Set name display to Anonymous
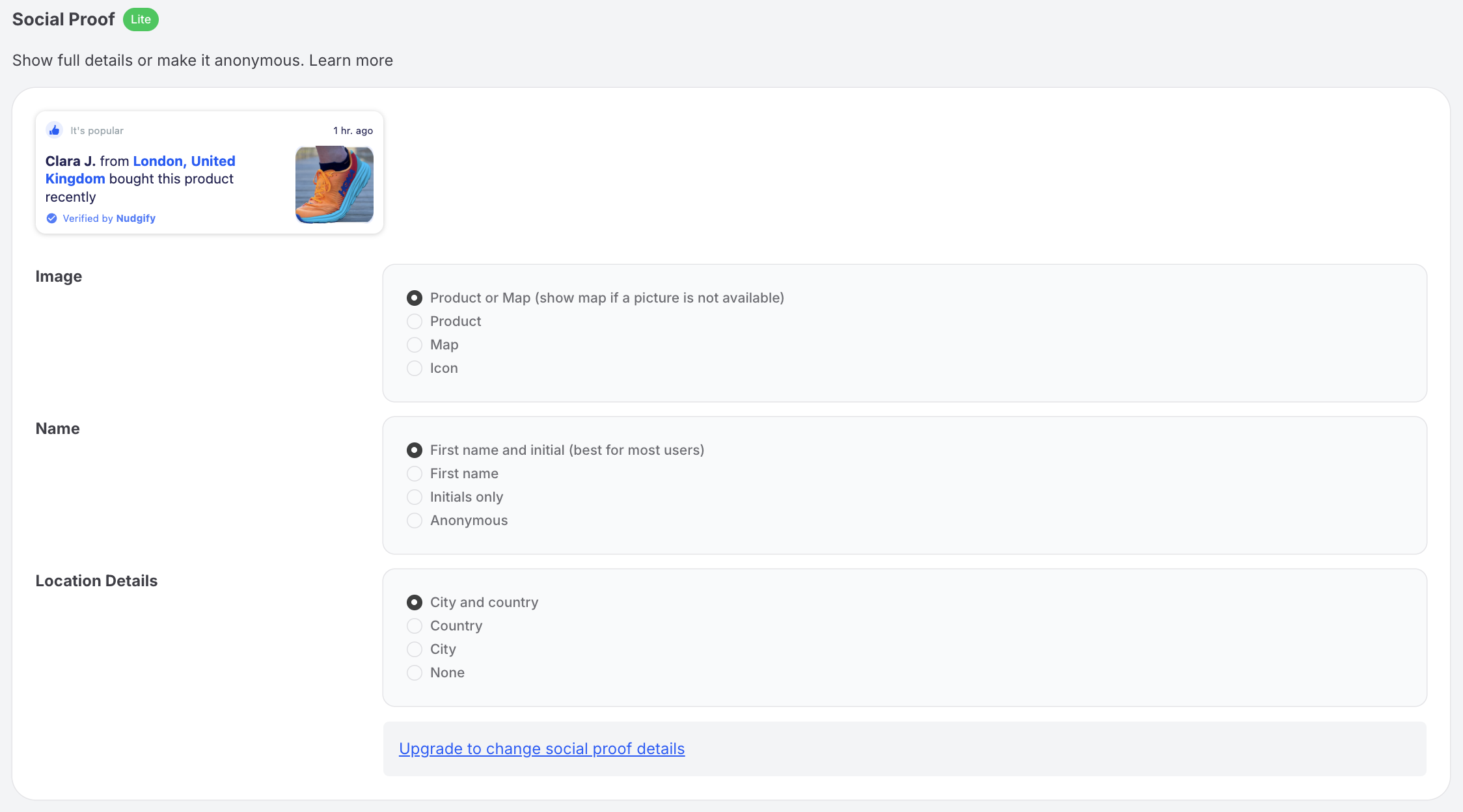 click(415, 521)
